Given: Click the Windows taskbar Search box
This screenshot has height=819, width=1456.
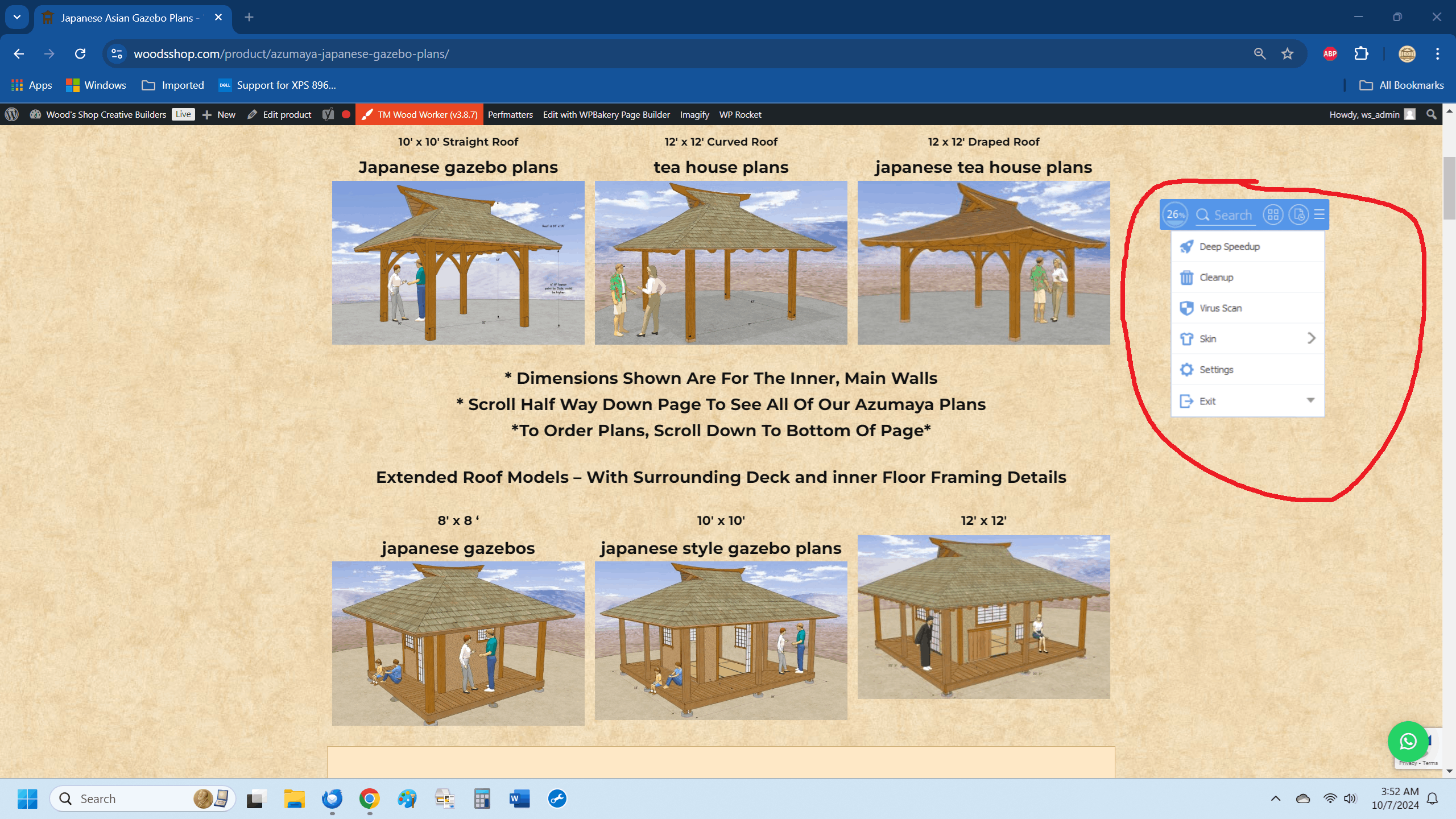Looking at the screenshot, I should tap(142, 799).
